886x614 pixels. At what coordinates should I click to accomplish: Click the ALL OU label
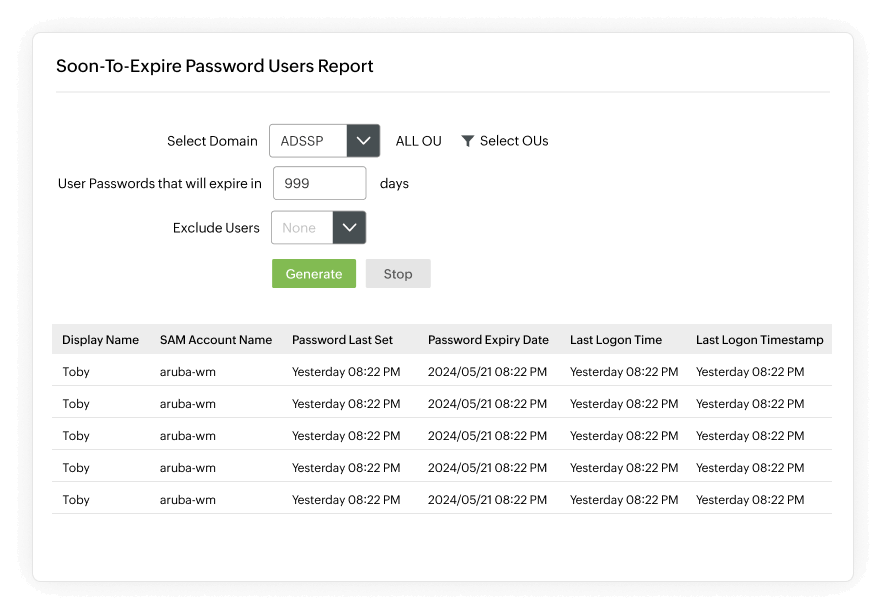(418, 141)
